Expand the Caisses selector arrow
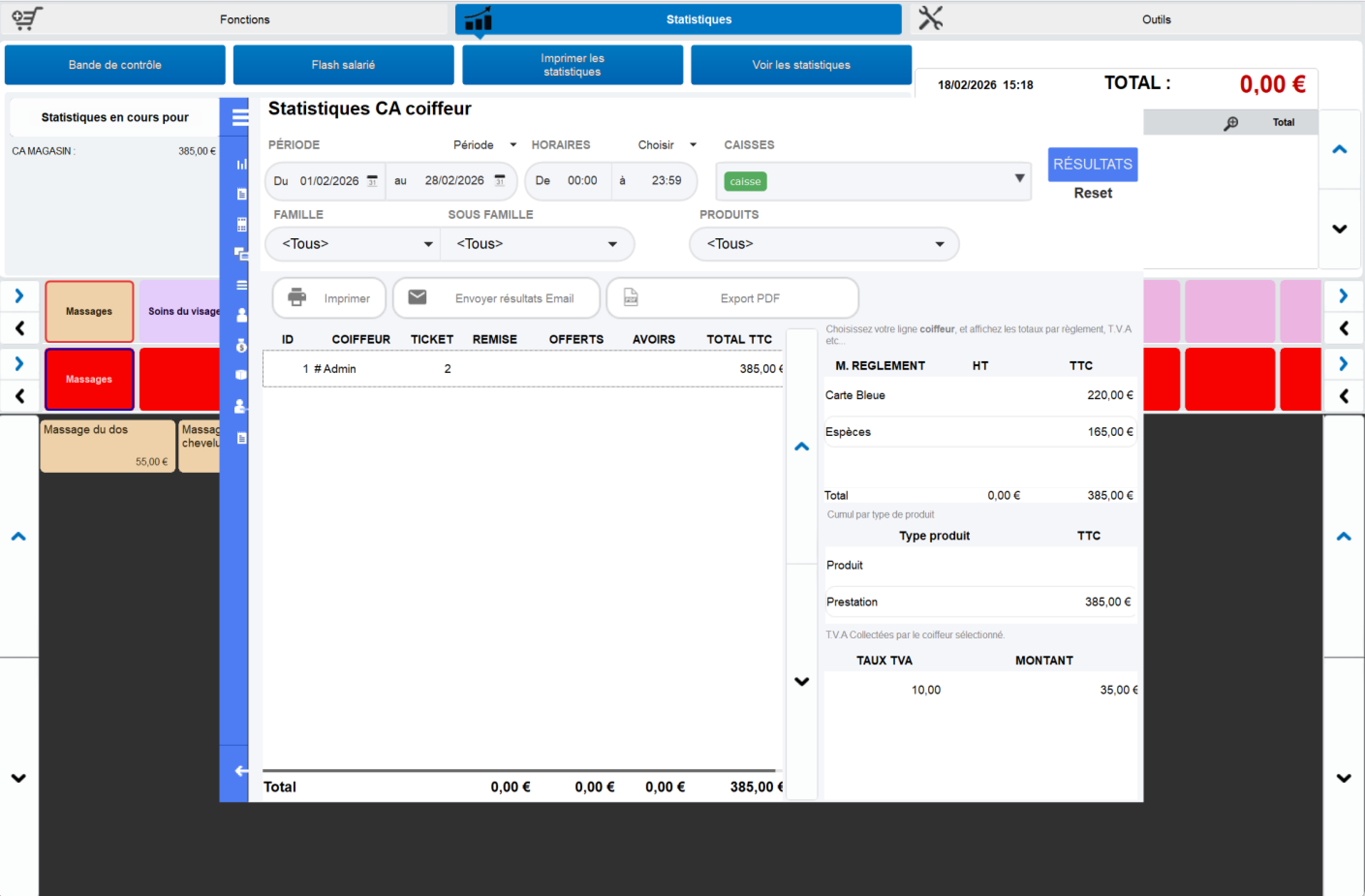1365x896 pixels. [x=1019, y=178]
